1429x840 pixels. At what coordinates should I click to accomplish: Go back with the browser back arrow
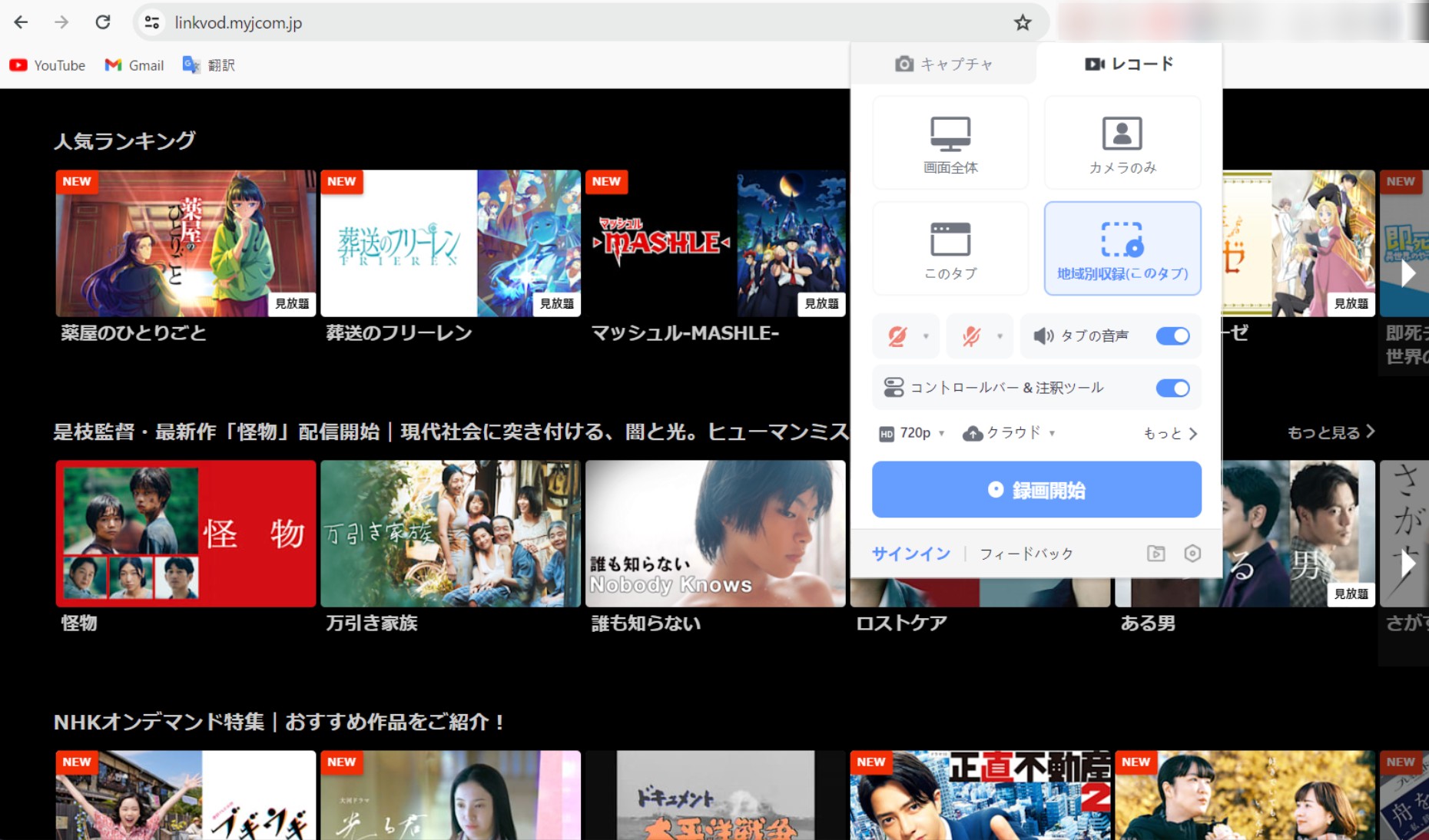click(x=21, y=22)
